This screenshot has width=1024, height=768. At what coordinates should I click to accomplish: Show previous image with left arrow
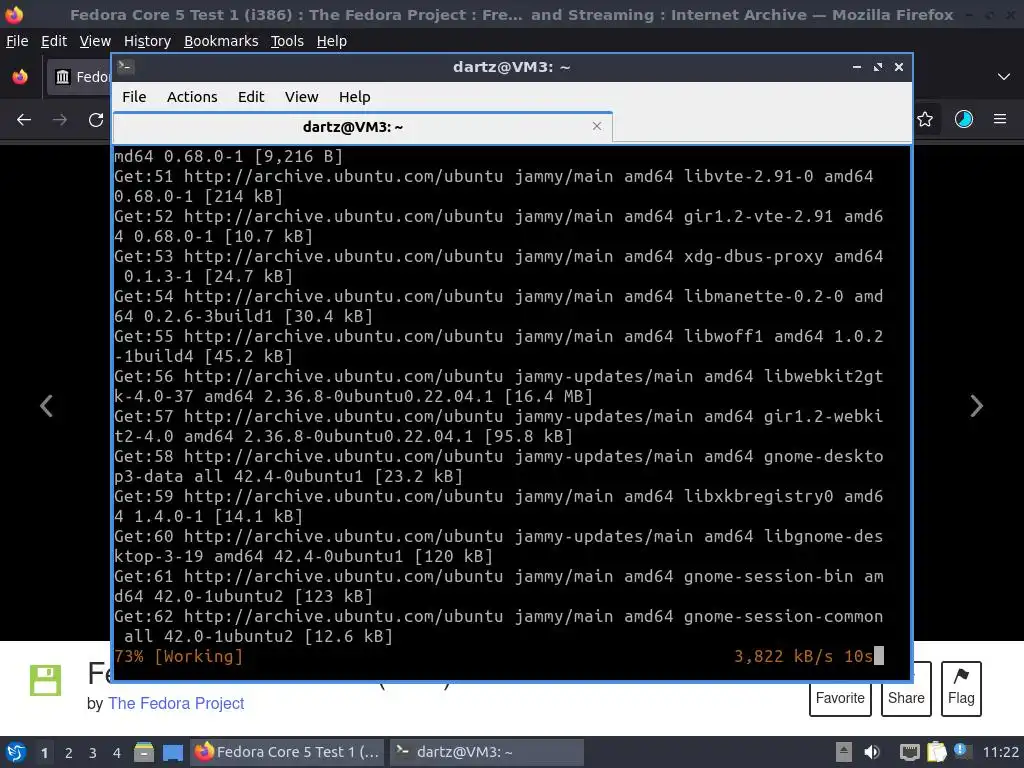[x=46, y=406]
